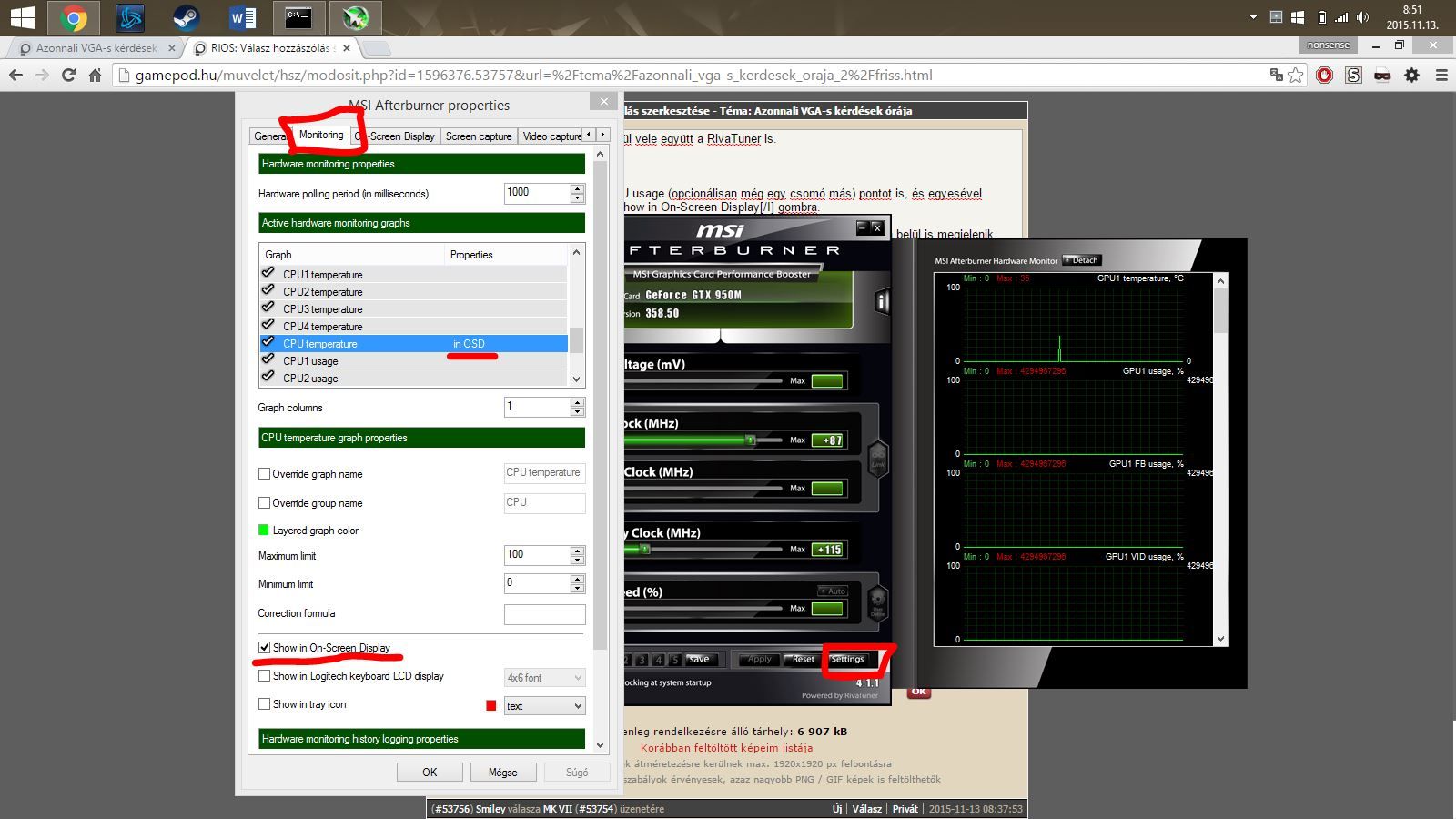Uncheck CPU1 usage graph

tap(268, 359)
